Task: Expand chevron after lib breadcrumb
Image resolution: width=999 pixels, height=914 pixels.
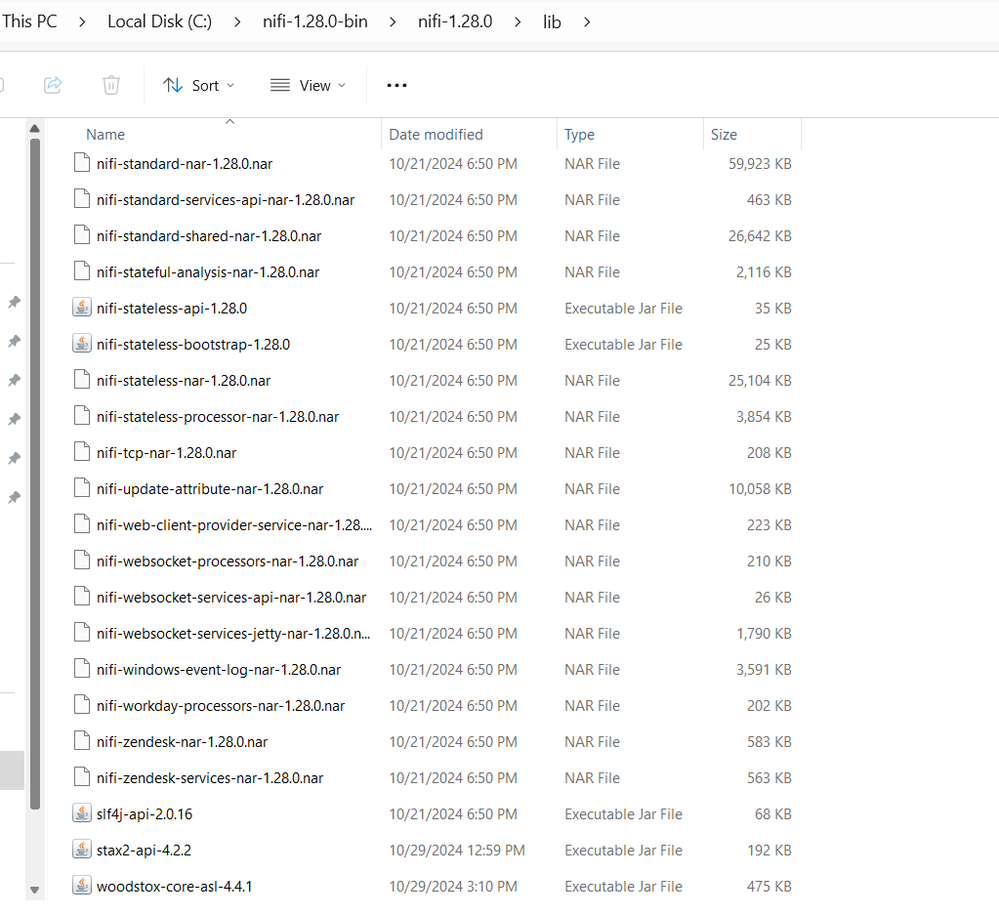Action: pyautogui.click(x=587, y=22)
